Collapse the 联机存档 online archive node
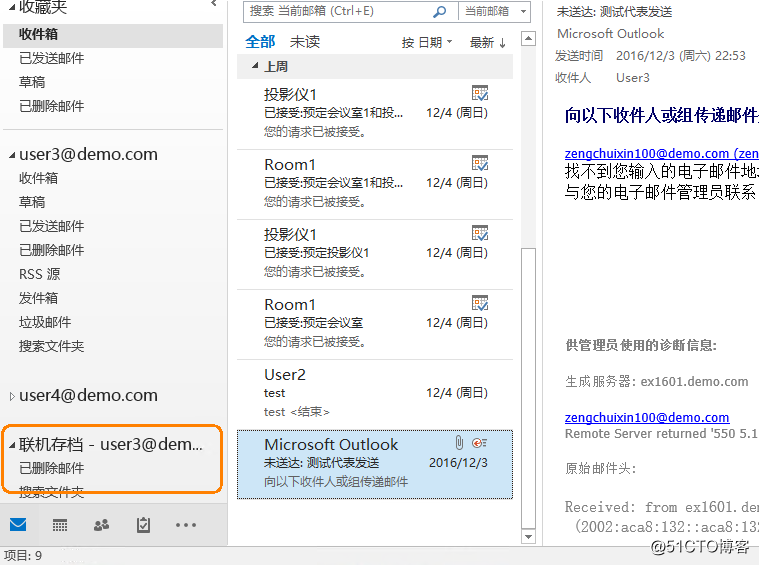The height and width of the screenshot is (565, 759). 12,445
